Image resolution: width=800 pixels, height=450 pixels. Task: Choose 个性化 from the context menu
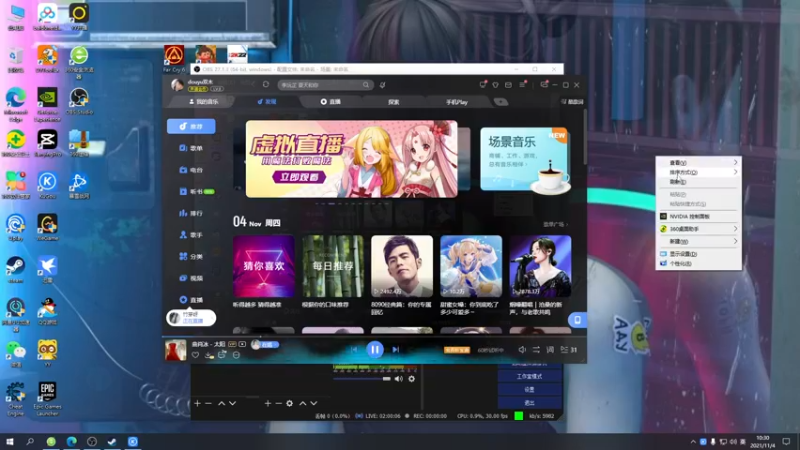coord(698,264)
